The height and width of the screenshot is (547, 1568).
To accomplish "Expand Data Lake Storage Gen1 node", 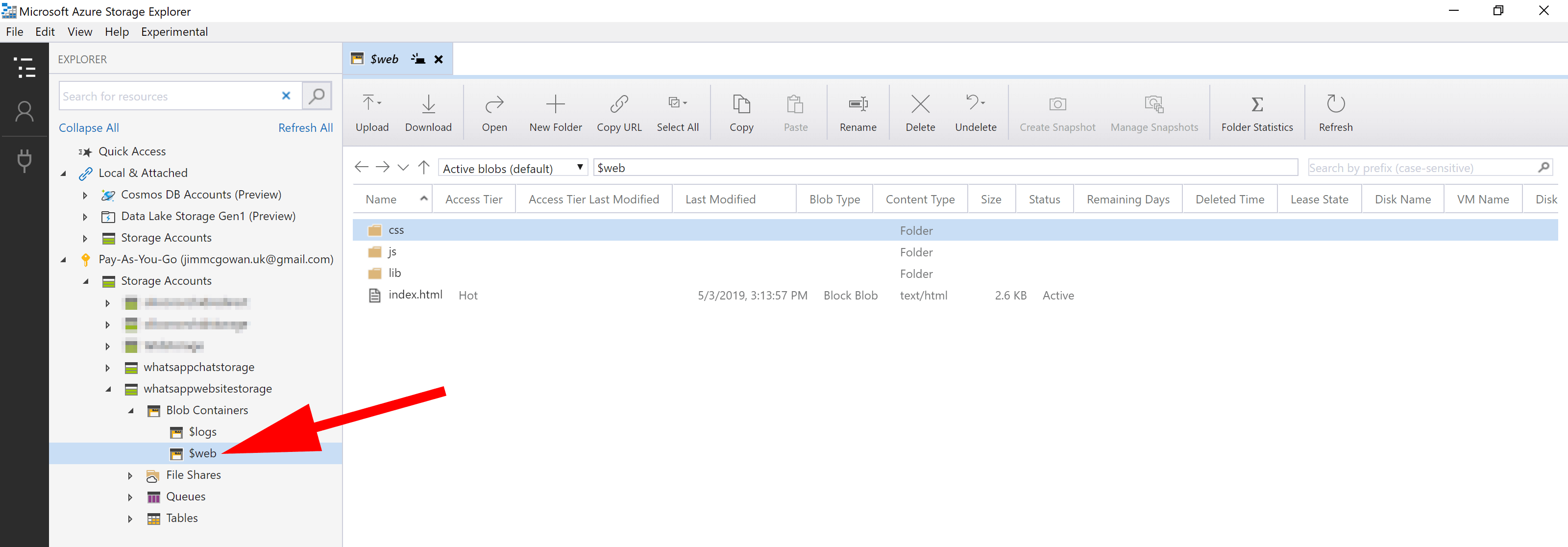I will (x=85, y=217).
